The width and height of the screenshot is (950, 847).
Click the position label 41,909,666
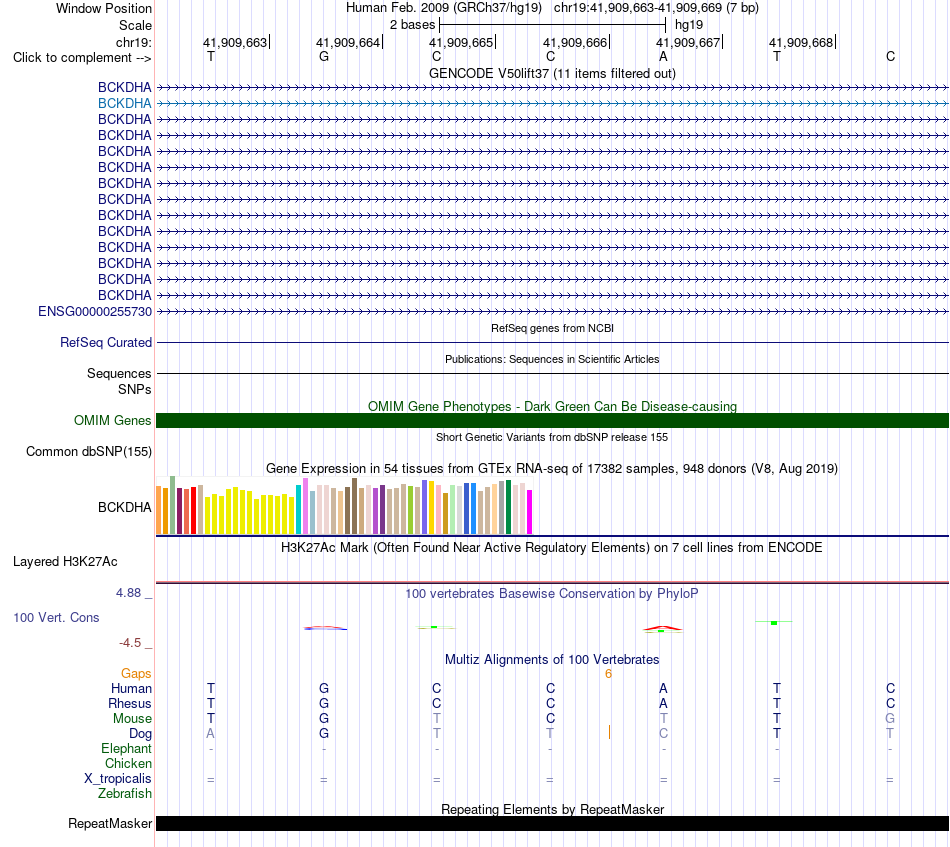575,42
